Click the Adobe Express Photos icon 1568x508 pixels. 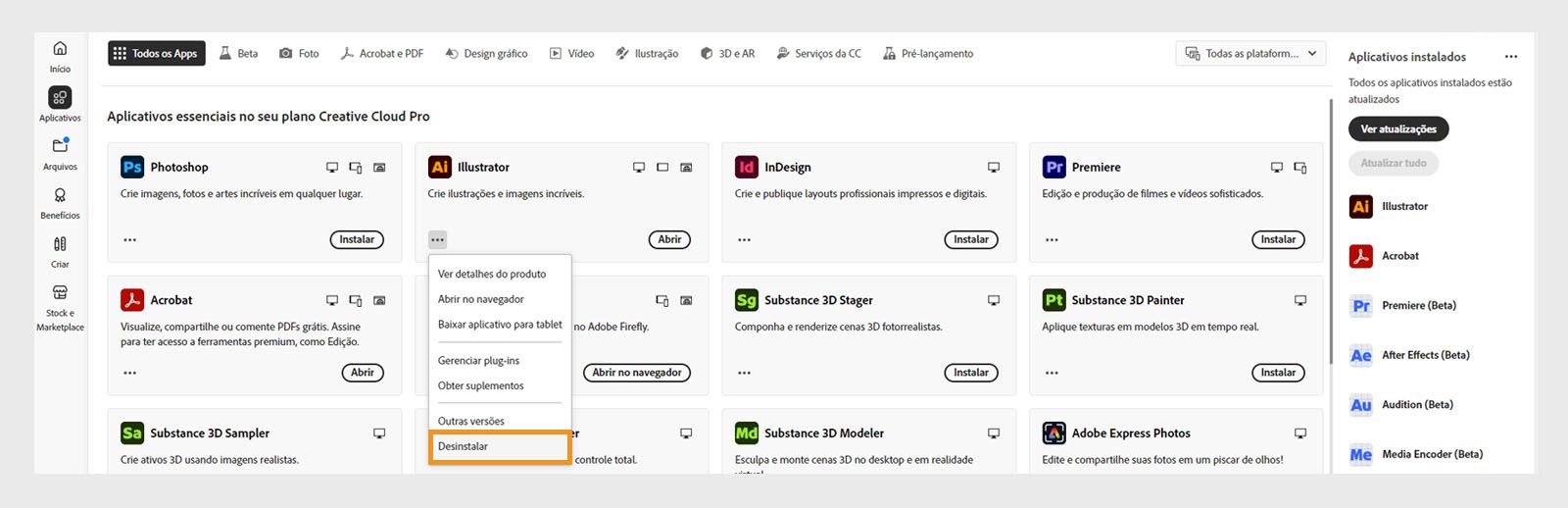point(1054,432)
